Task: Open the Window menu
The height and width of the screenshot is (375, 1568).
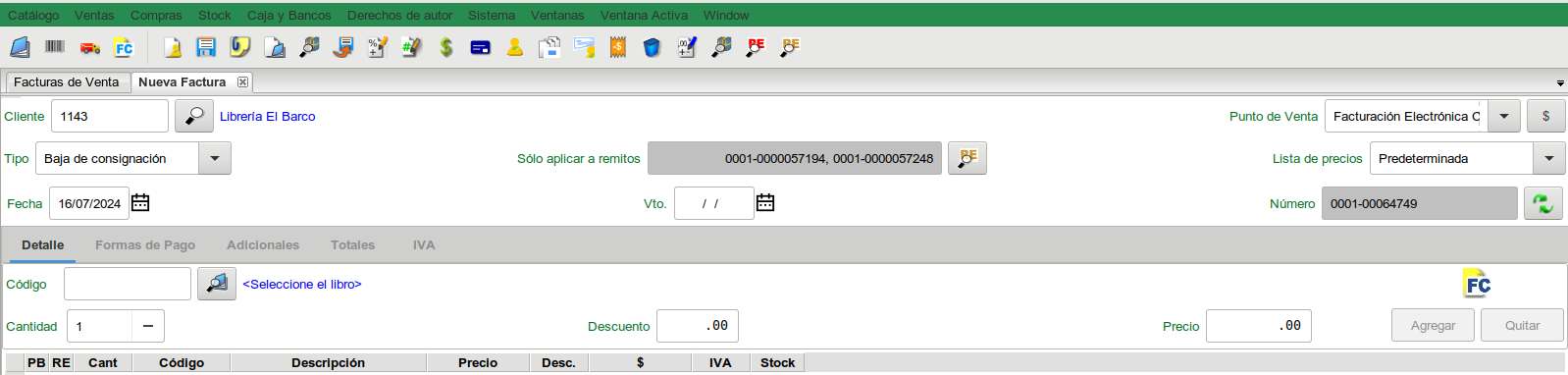Action: click(x=726, y=15)
